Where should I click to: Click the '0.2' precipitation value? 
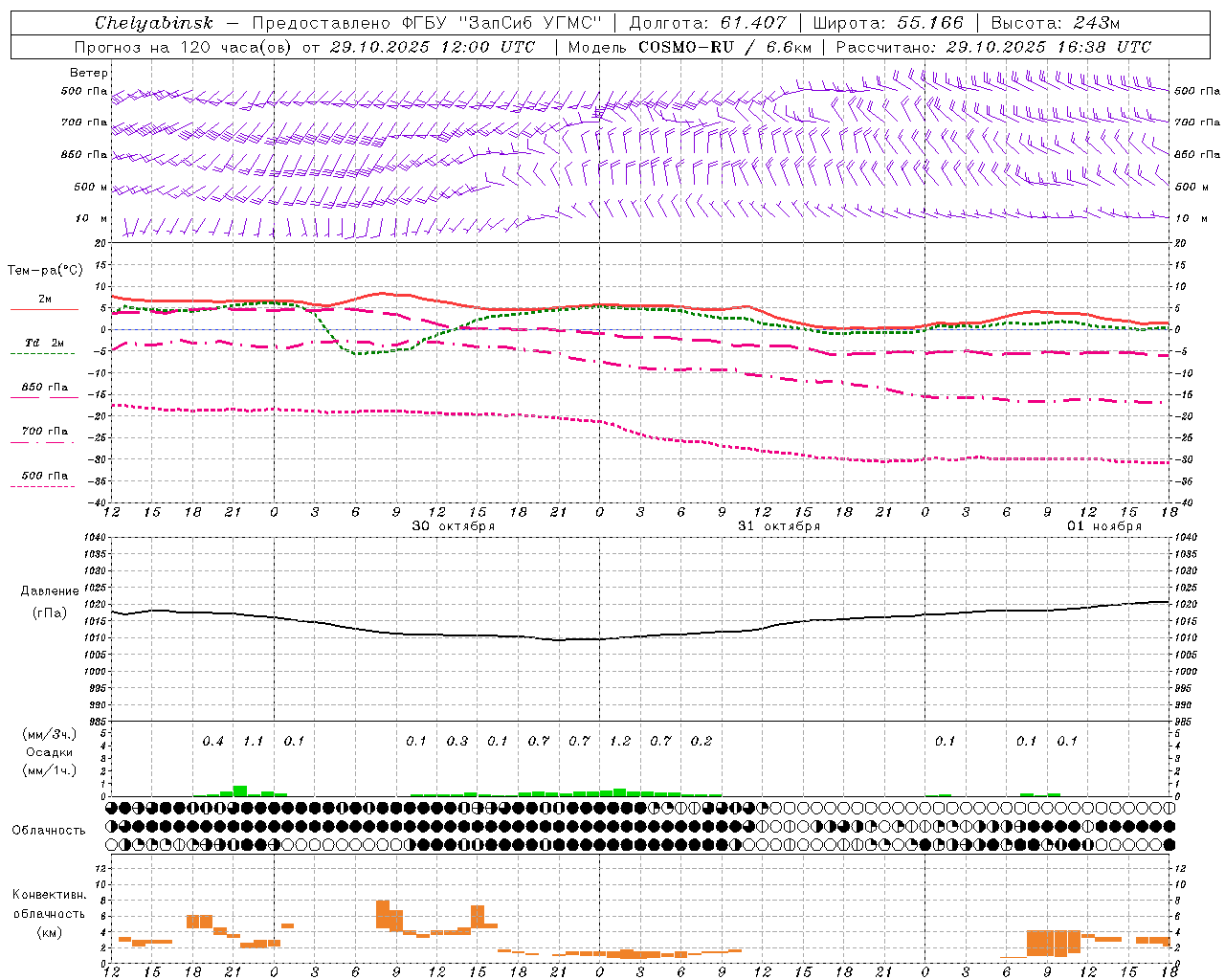(702, 742)
